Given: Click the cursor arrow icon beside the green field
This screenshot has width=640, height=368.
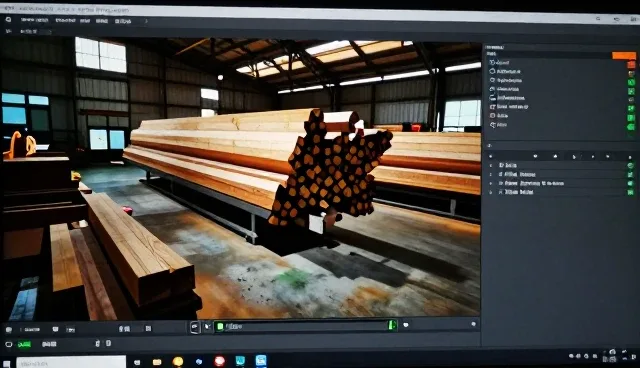Looking at the screenshot, I should (207, 326).
